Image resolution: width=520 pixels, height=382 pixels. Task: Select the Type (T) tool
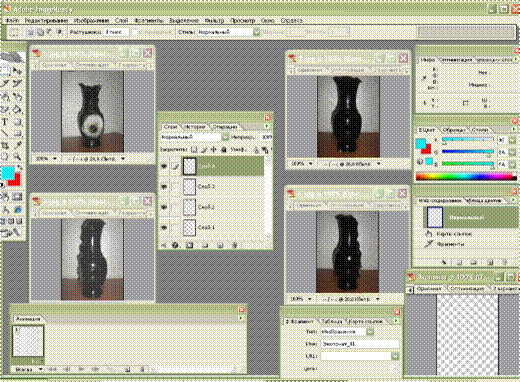tap(5, 122)
